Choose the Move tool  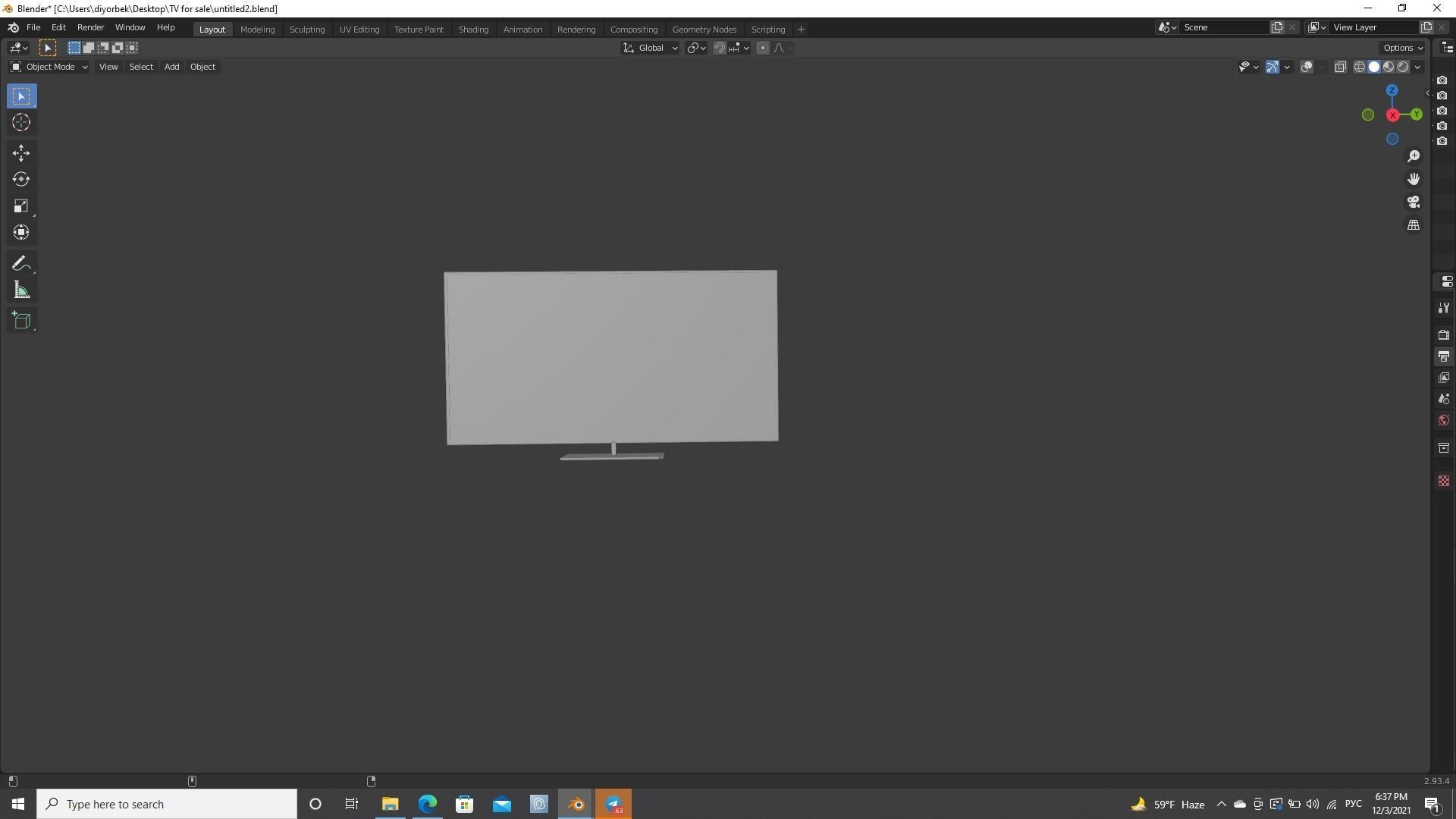21,153
